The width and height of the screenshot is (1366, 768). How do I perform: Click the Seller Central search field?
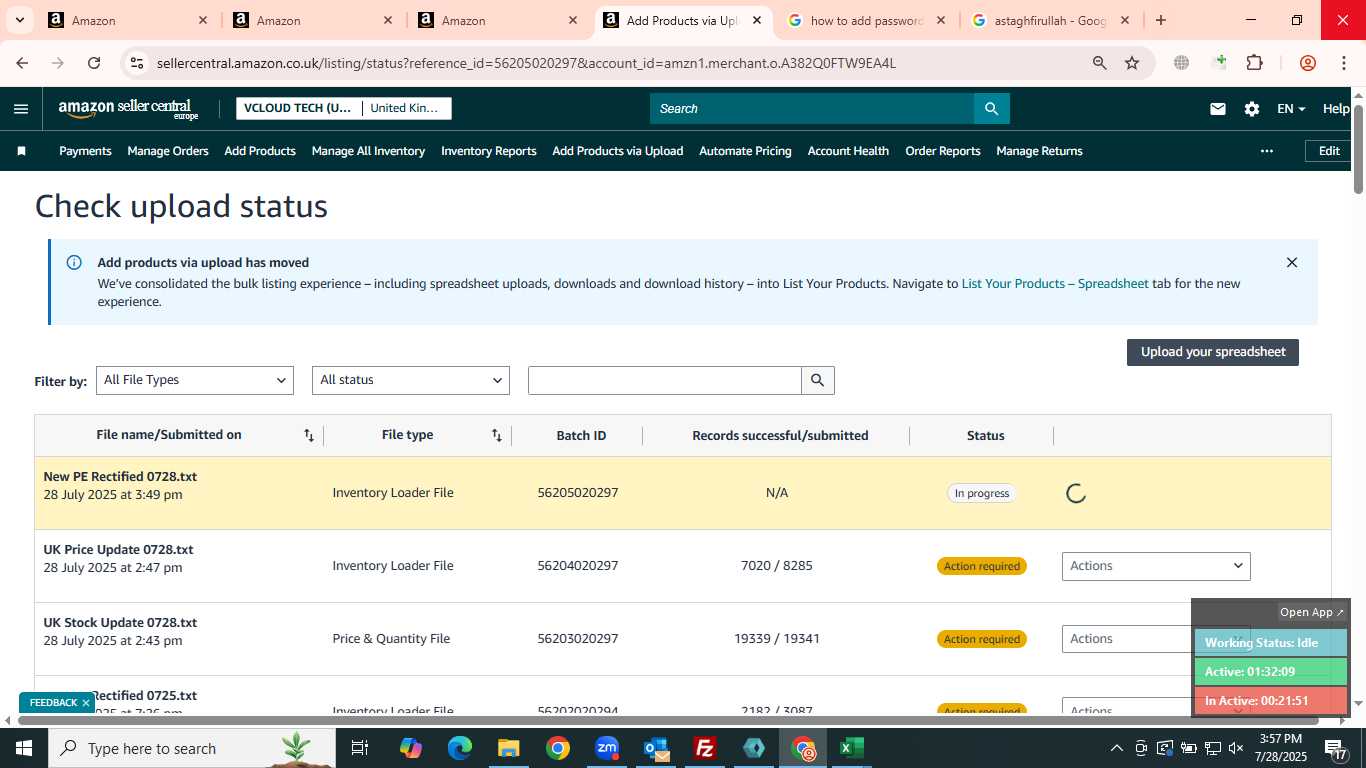[x=812, y=109]
